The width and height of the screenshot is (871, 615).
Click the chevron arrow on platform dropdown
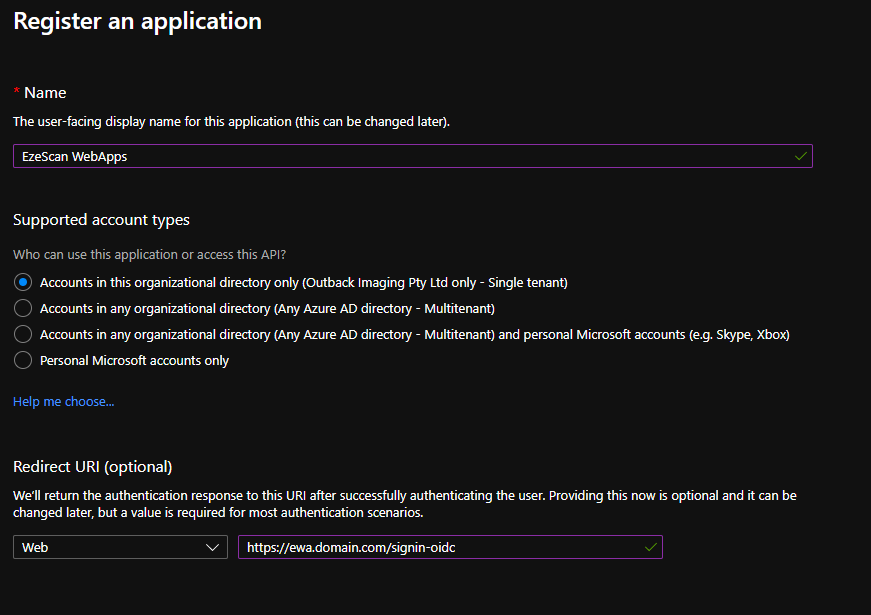pyautogui.click(x=212, y=547)
